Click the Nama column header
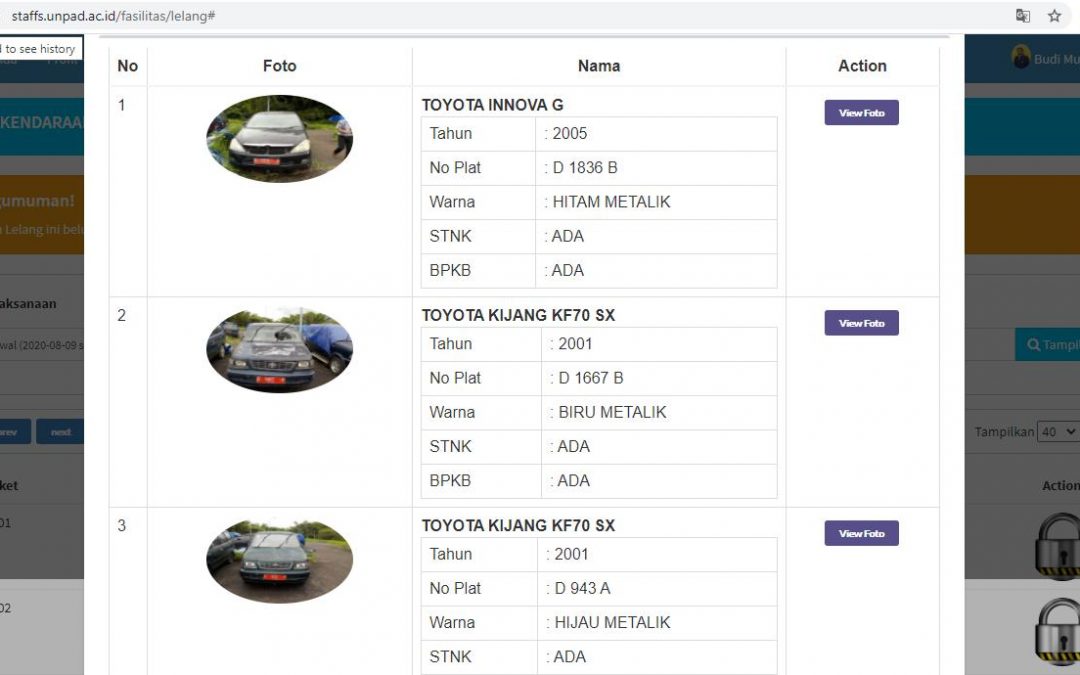Viewport: 1080px width, 675px height. tap(599, 66)
